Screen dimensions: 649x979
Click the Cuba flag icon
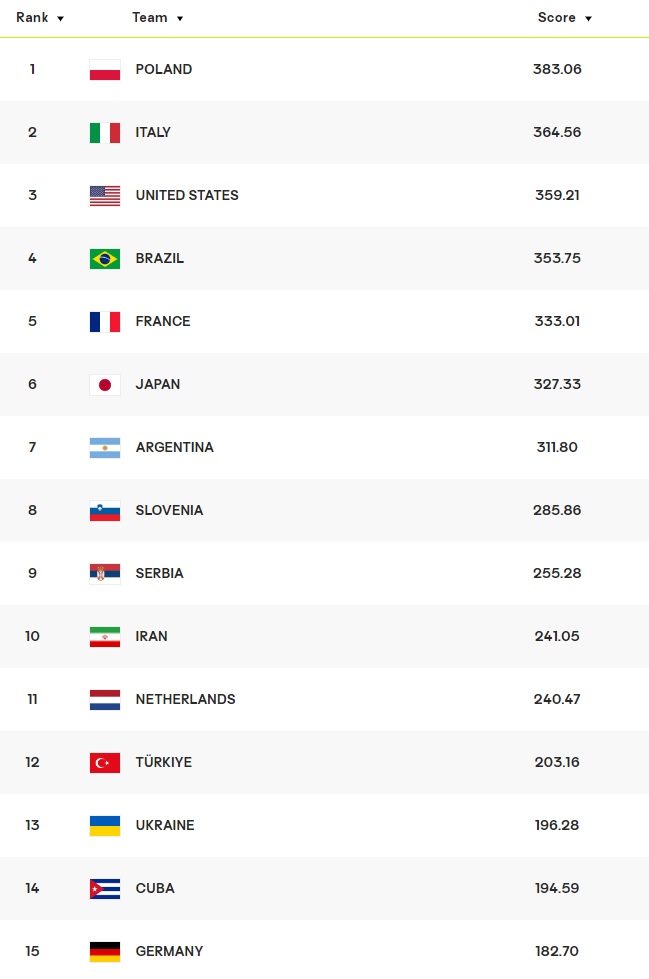(x=105, y=889)
